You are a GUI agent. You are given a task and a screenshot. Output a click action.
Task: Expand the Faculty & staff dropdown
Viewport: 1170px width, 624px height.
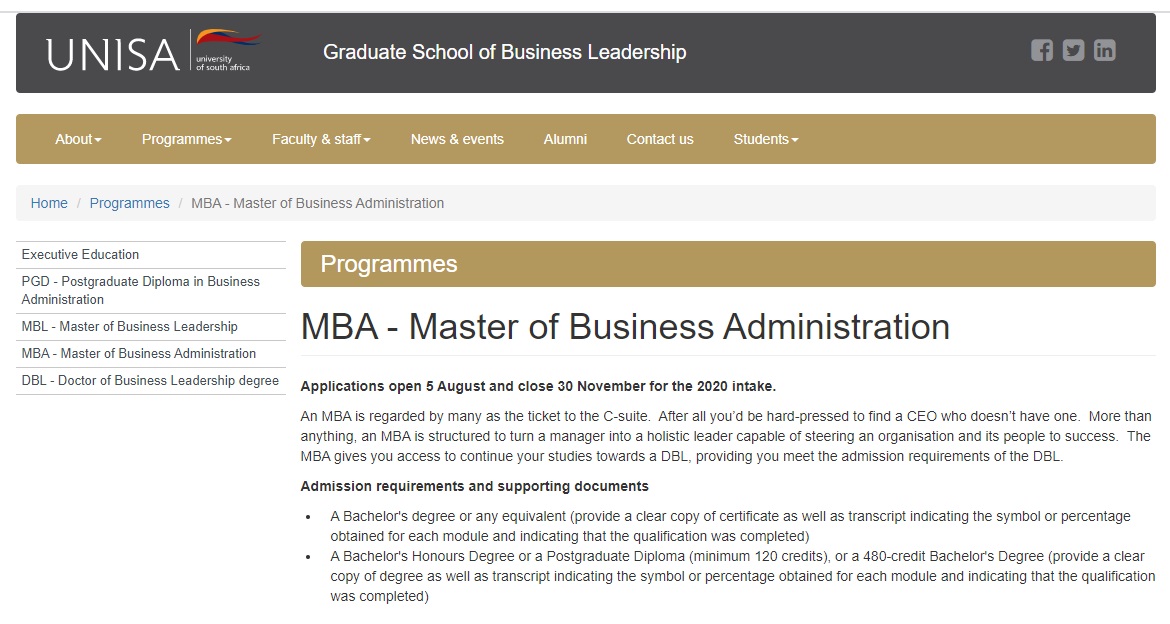tap(320, 139)
